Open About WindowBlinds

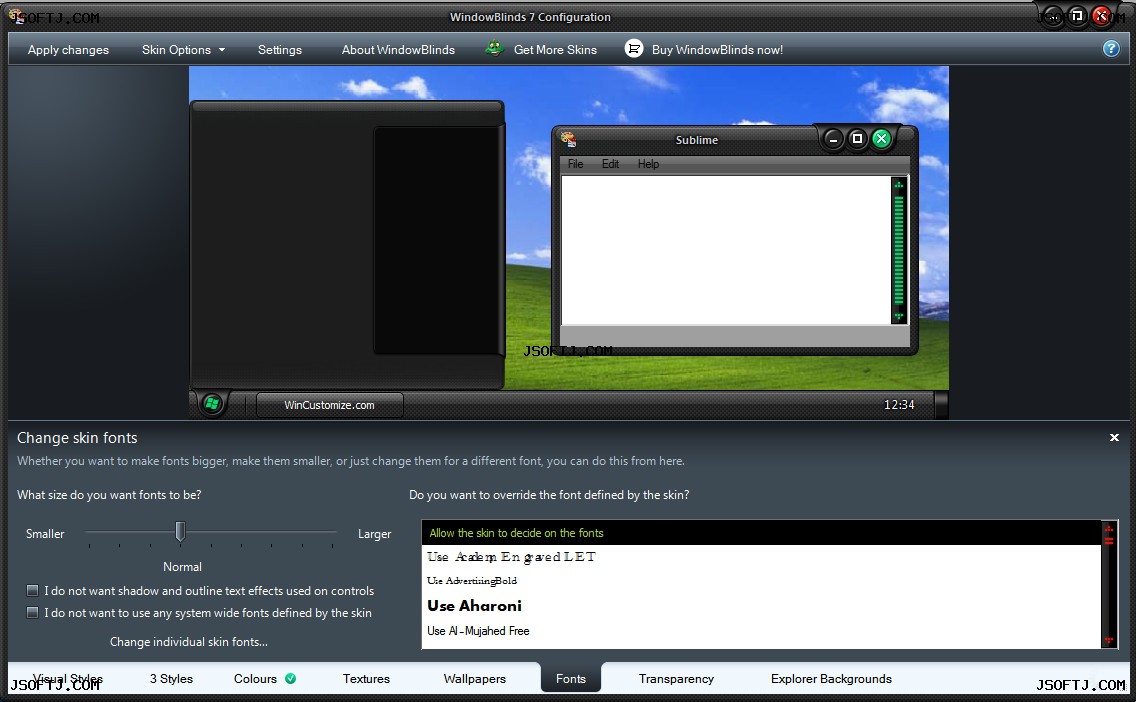[398, 49]
